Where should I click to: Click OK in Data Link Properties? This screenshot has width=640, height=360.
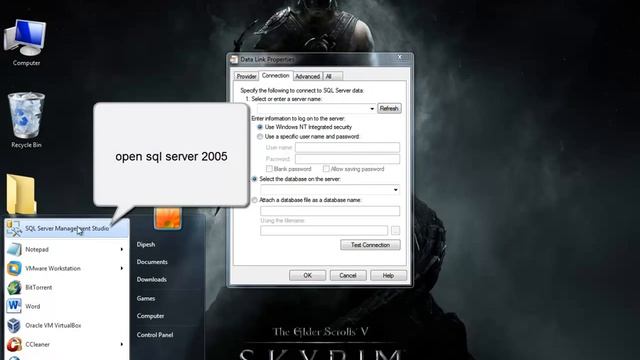(307, 276)
